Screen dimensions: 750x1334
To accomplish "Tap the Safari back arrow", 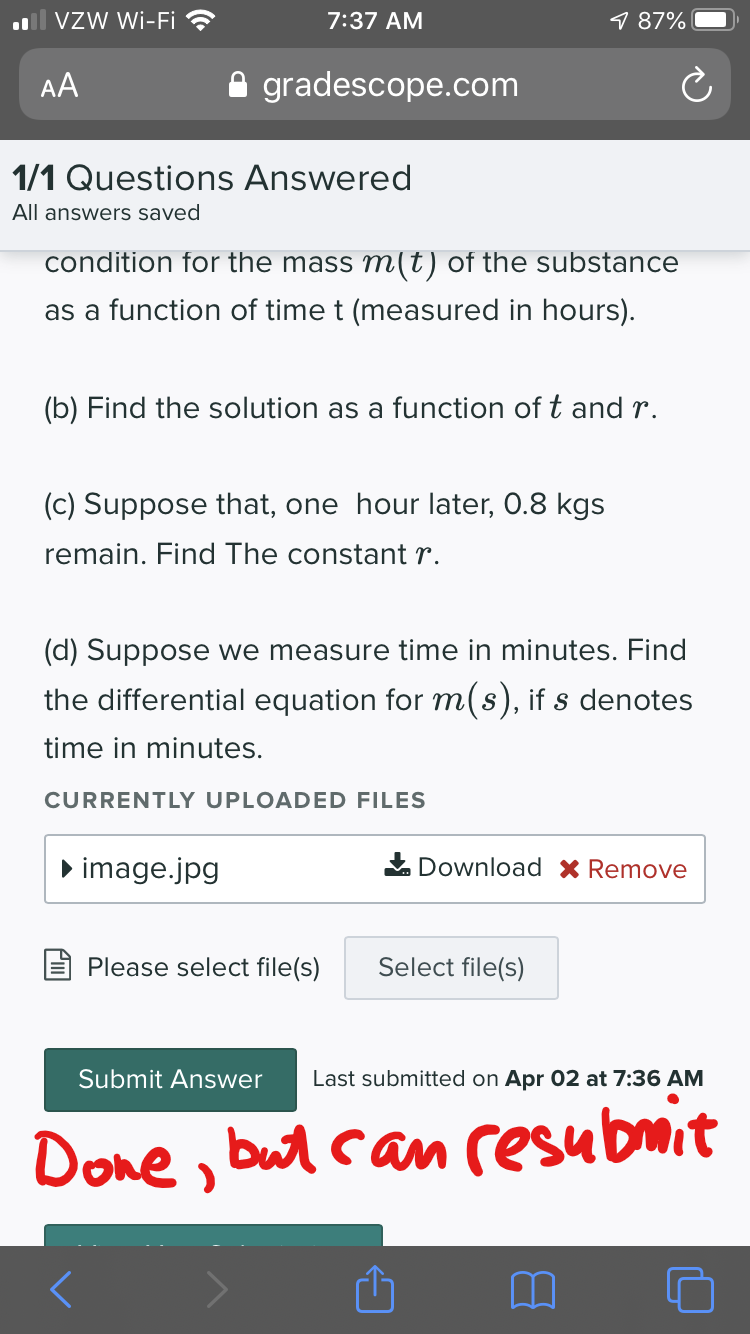I will 61,1289.
